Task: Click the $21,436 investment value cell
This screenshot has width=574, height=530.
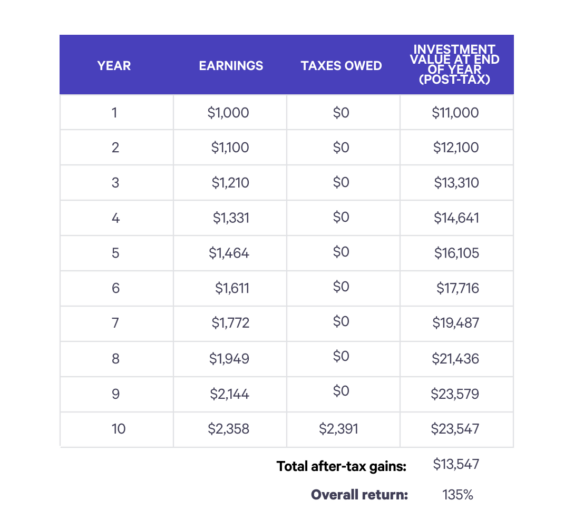Action: (455, 359)
